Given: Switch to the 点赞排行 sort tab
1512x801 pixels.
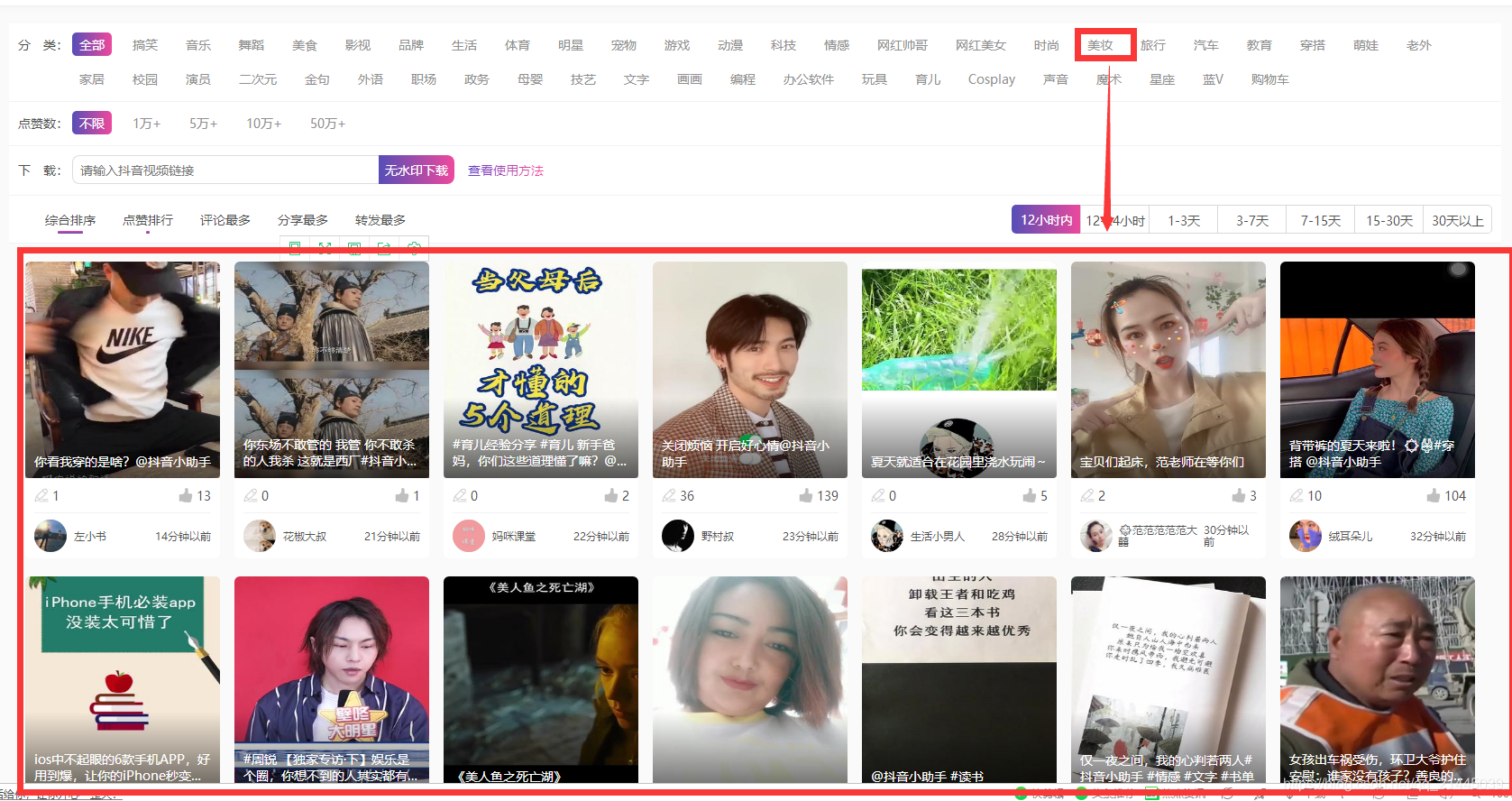Looking at the screenshot, I should tap(148, 220).
